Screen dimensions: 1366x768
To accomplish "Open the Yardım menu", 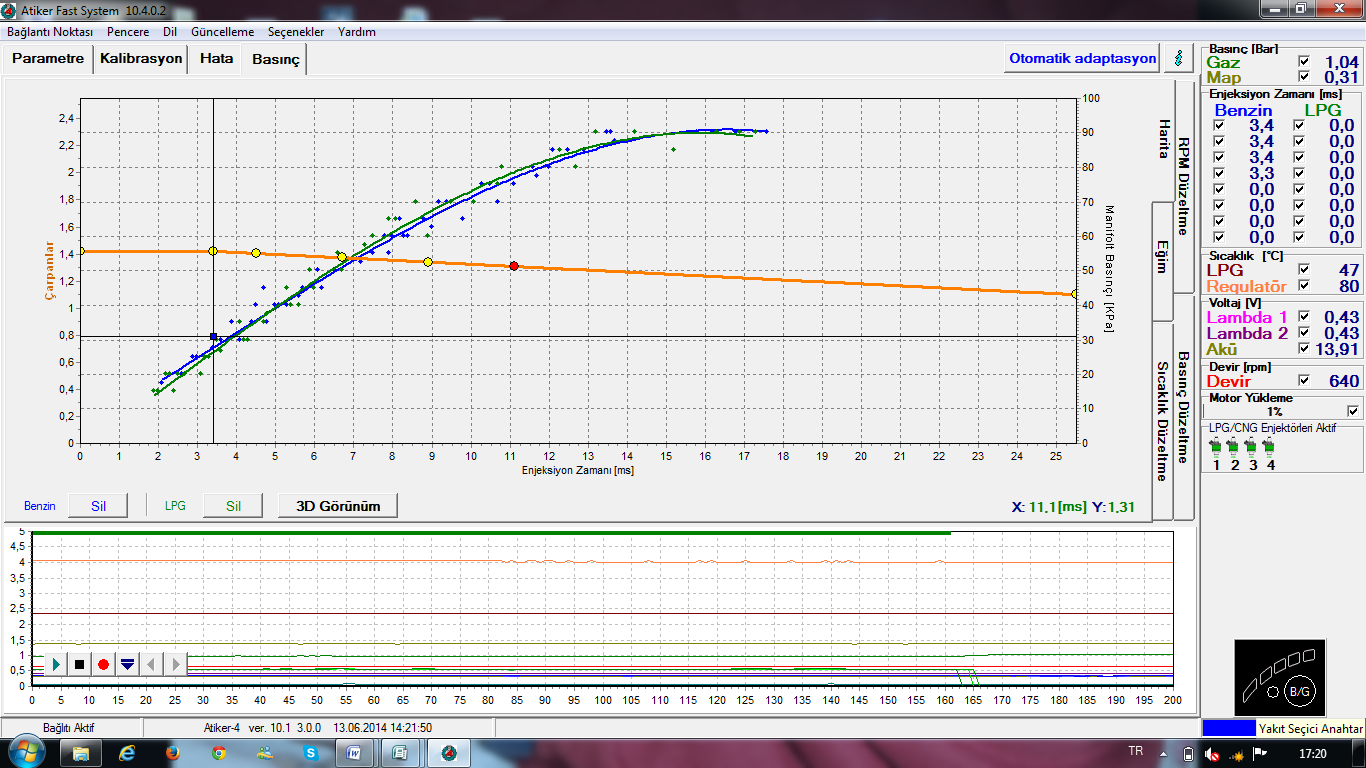I will [x=357, y=32].
